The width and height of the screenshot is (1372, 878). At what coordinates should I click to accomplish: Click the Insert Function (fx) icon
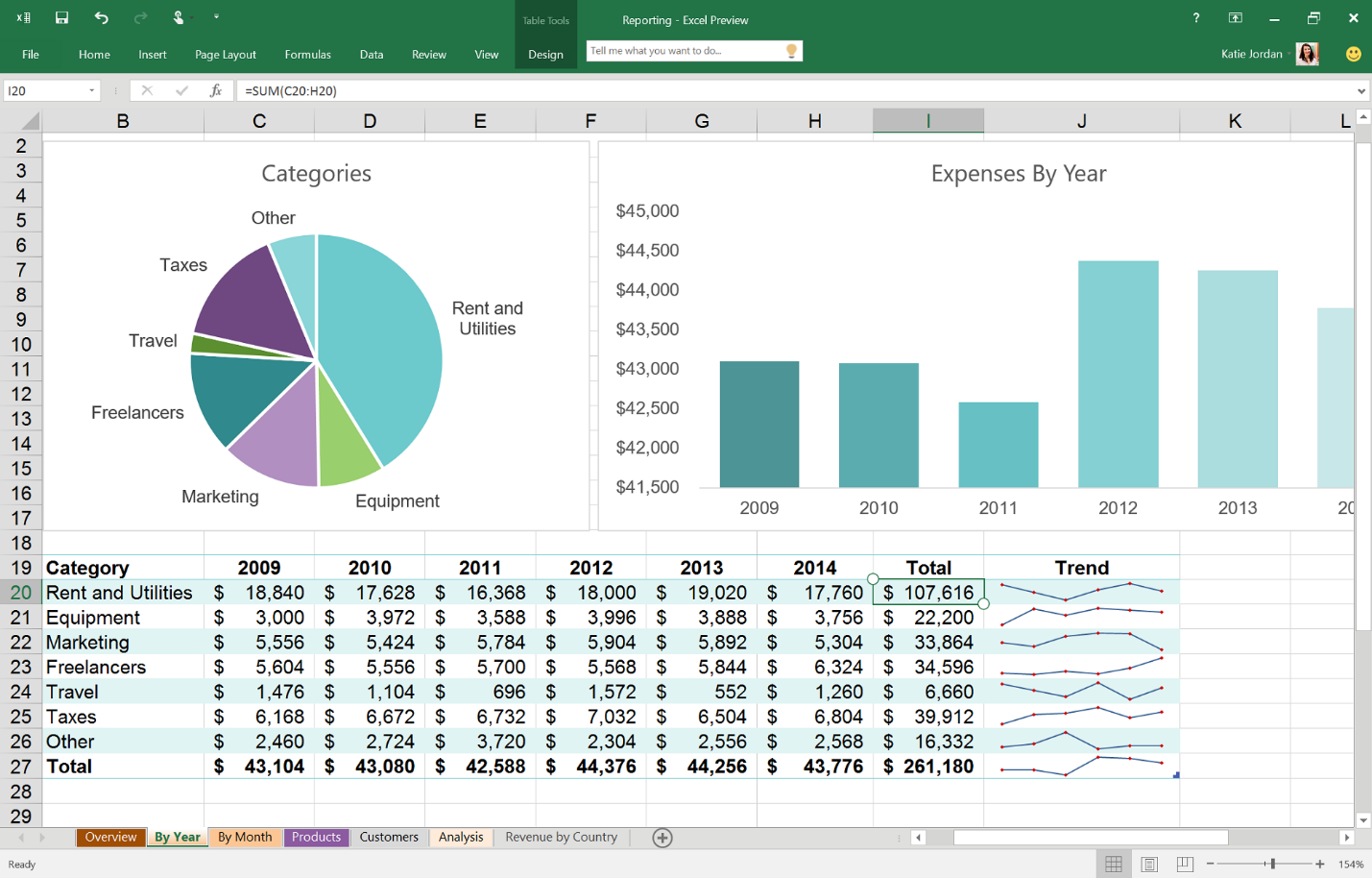click(x=217, y=89)
